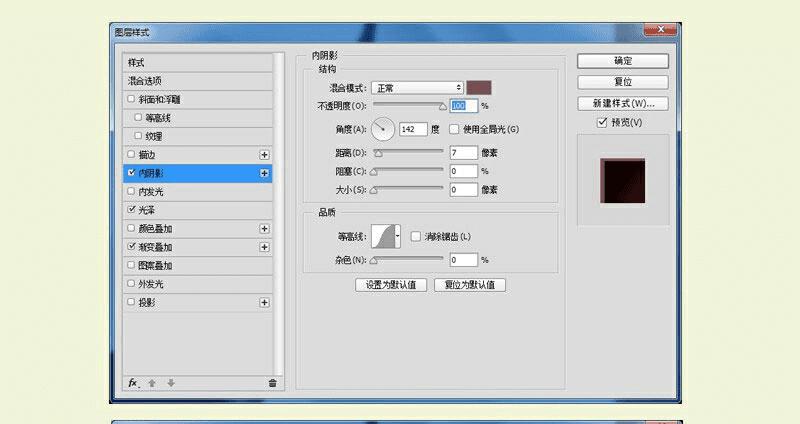Enable the 斜面和浮雕 checkbox

click(x=131, y=98)
